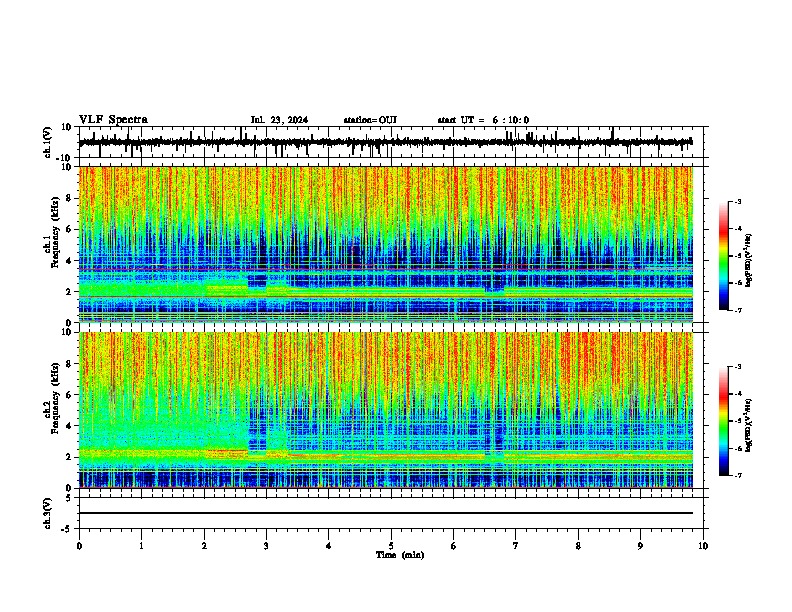The width and height of the screenshot is (792, 612).
Task: Click the ch.1 spectrogram color bar
Action: click(724, 256)
